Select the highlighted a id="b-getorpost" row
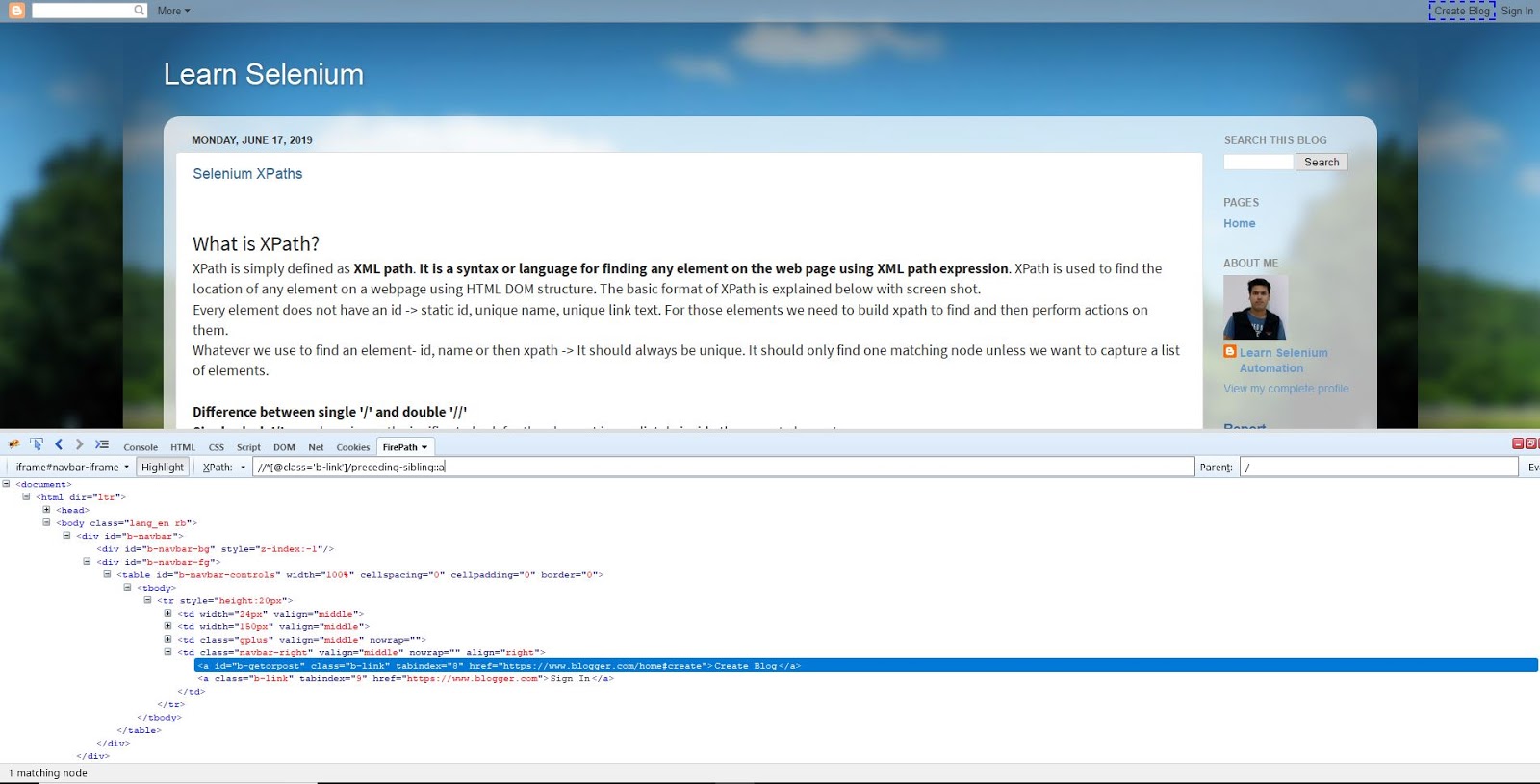Image resolution: width=1540 pixels, height=784 pixels. point(865,666)
